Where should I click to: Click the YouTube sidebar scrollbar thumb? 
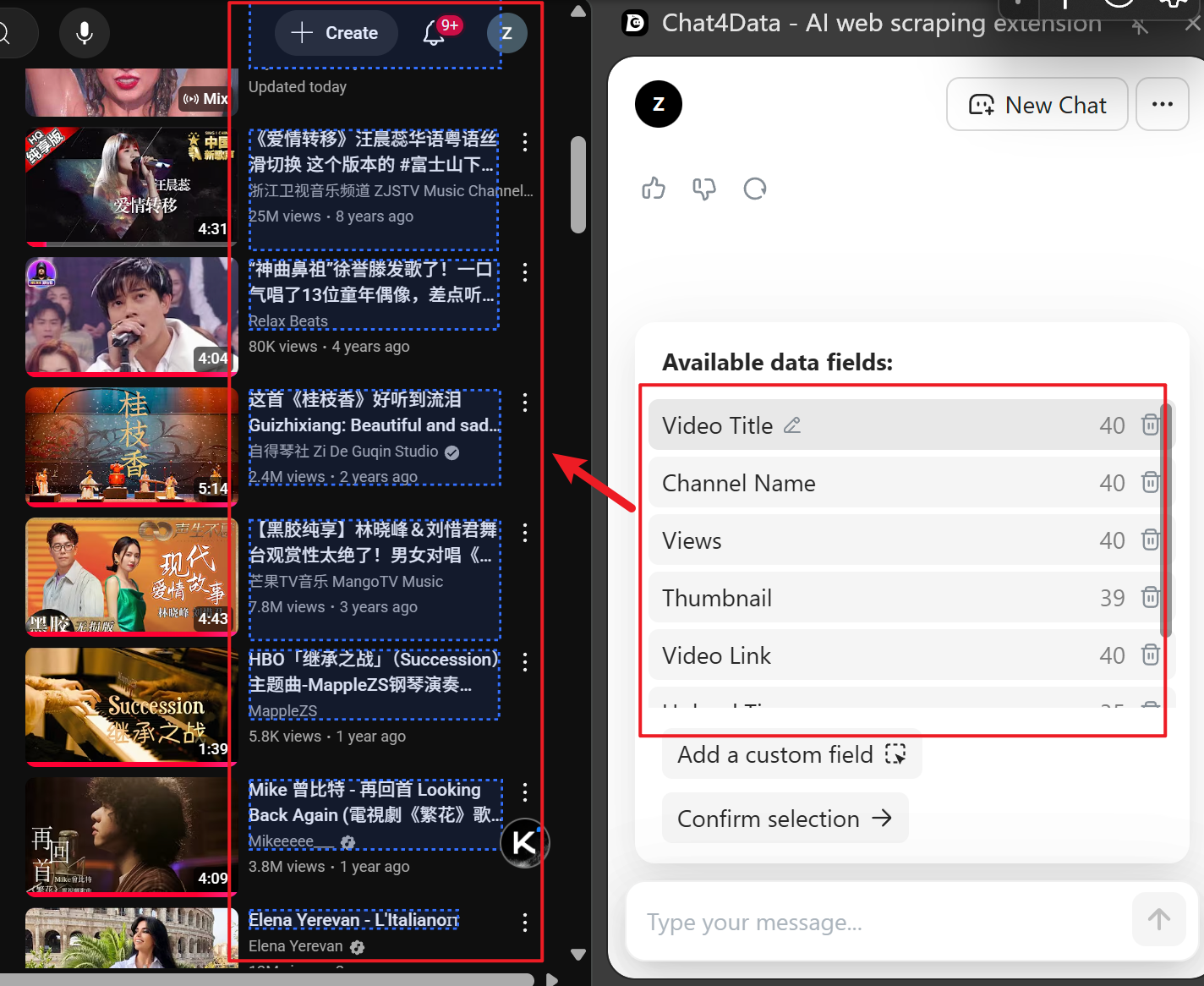(578, 184)
